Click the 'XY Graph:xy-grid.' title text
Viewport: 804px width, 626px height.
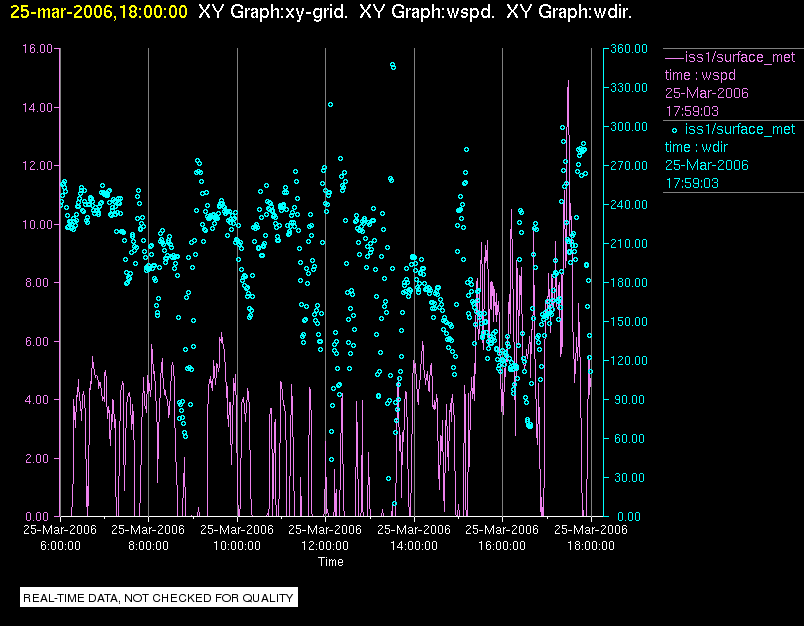pos(272,12)
